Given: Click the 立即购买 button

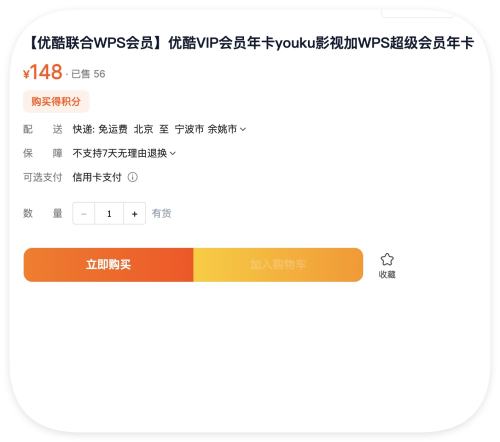Looking at the screenshot, I should (x=108, y=265).
